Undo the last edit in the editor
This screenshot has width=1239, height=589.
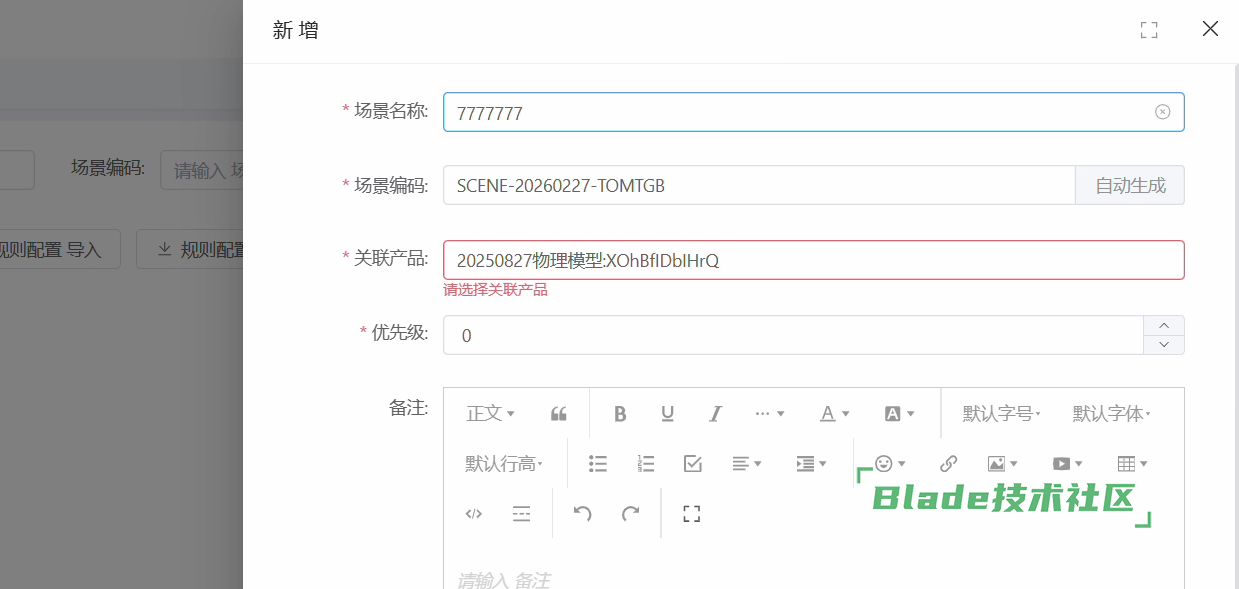(581, 513)
